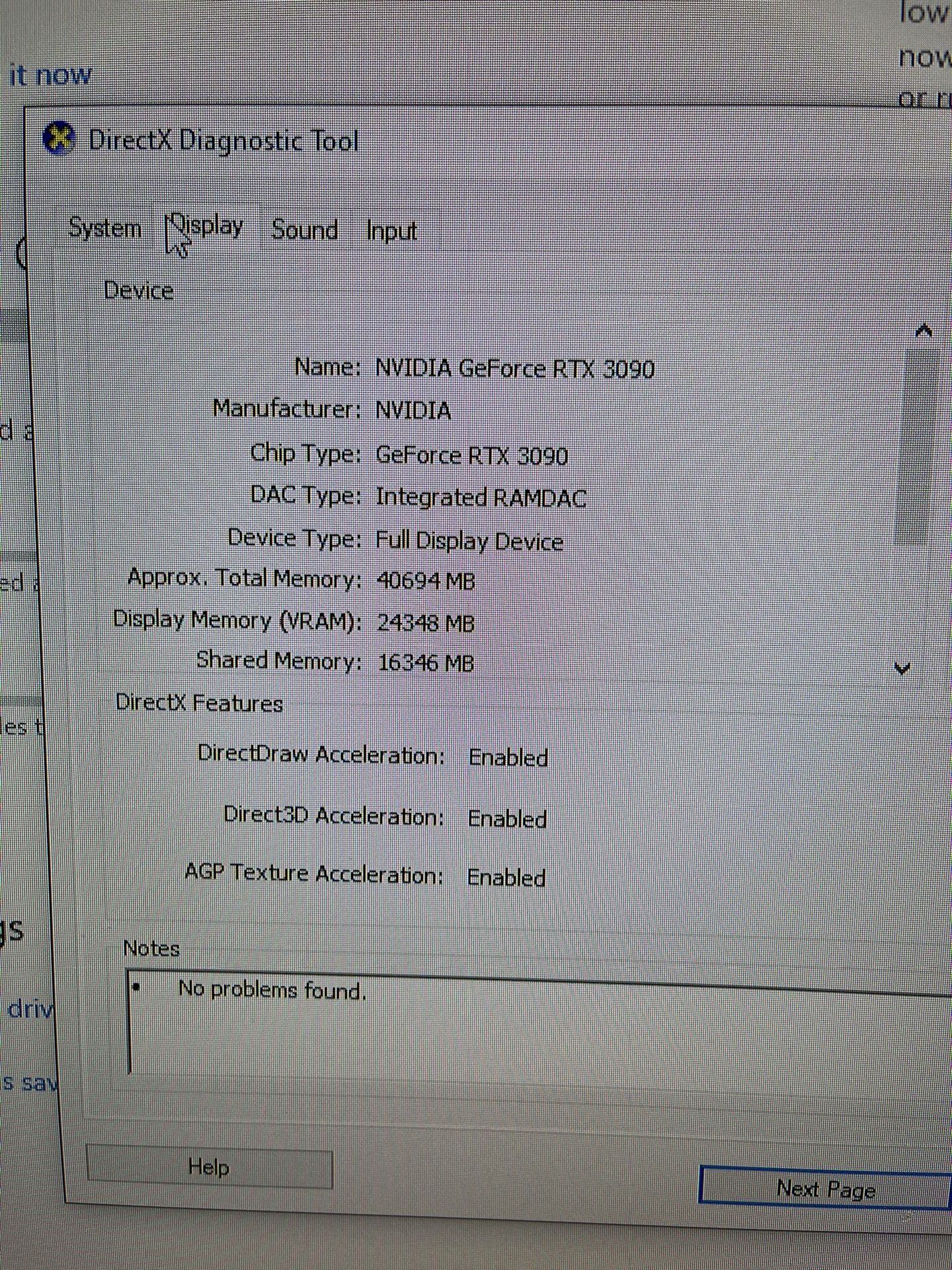The image size is (952, 1270).
Task: Click the Direct3D Acceleration Enabled status
Action: [x=507, y=819]
